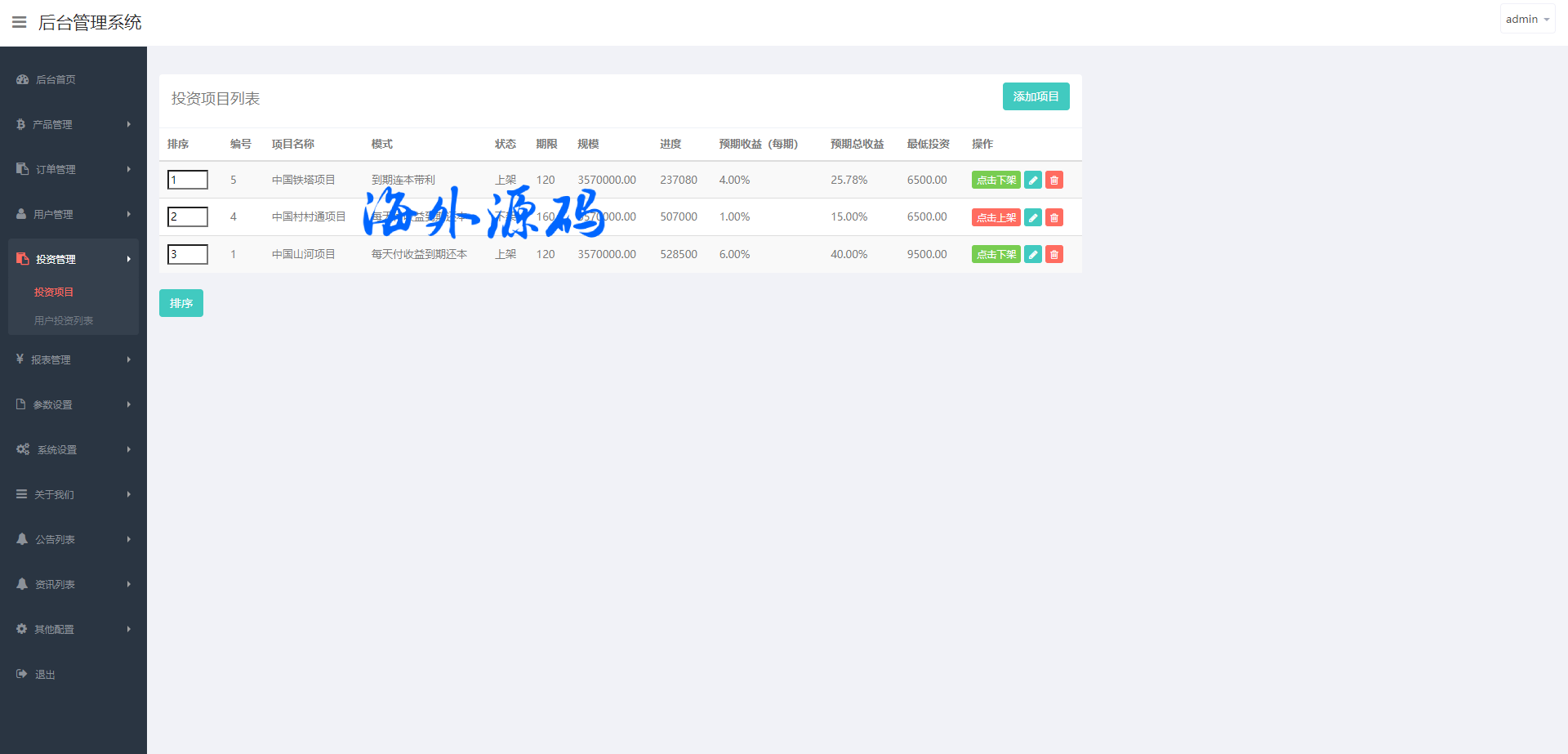Click the 退出 logout item in sidebar
This screenshot has width=1568, height=754.
(45, 674)
